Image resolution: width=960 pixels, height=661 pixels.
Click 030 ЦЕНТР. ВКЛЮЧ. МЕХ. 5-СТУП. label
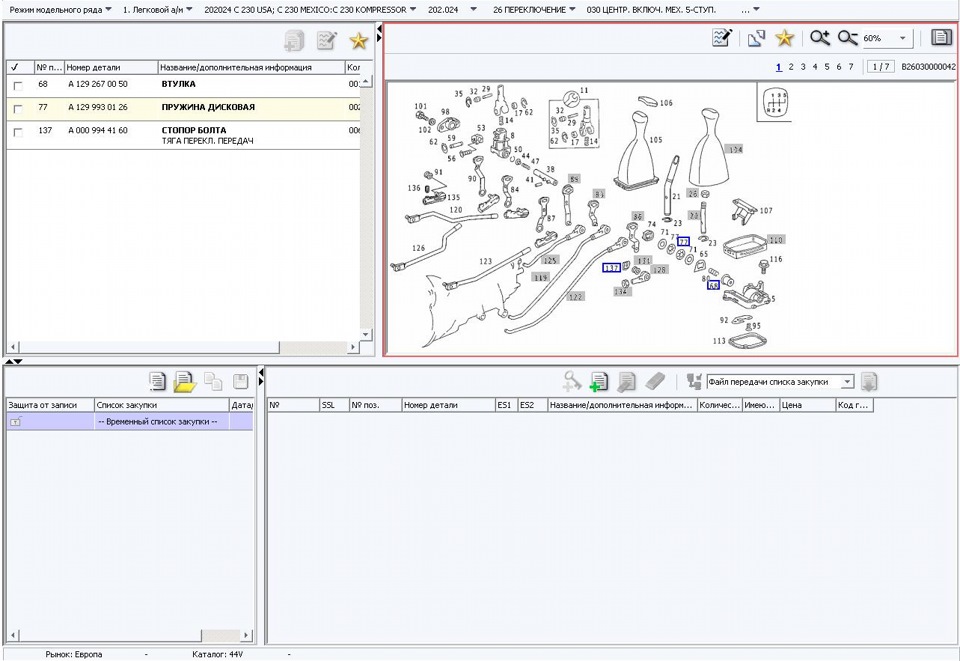point(651,10)
